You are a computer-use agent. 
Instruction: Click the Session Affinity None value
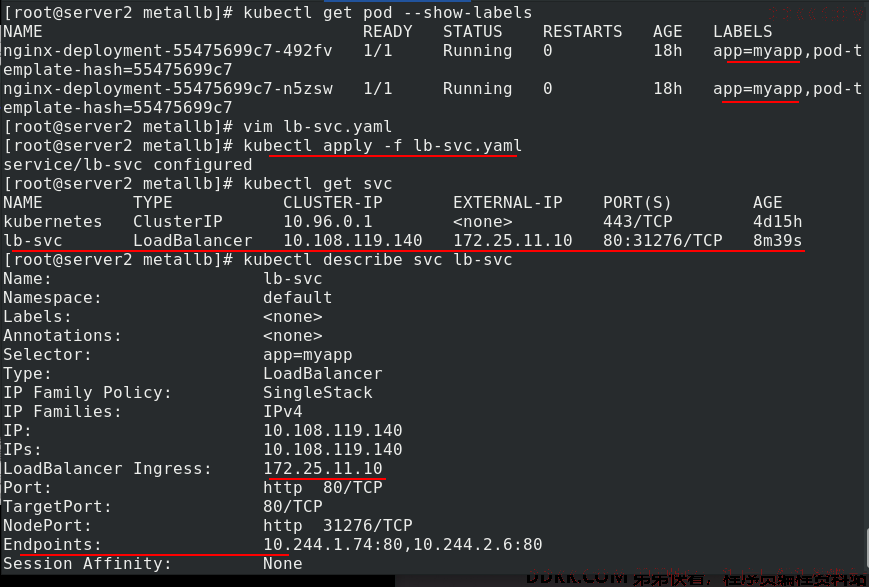tap(283, 564)
